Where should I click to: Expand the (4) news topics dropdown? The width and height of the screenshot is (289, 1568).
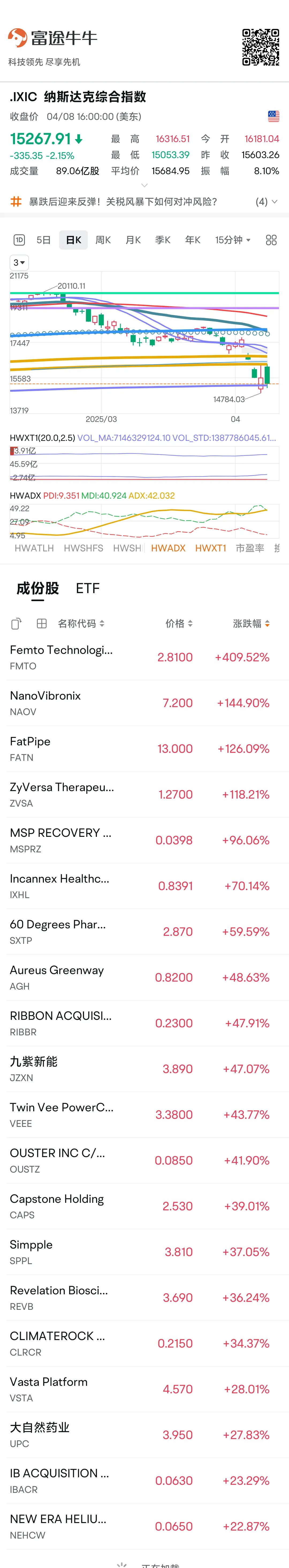tap(267, 201)
